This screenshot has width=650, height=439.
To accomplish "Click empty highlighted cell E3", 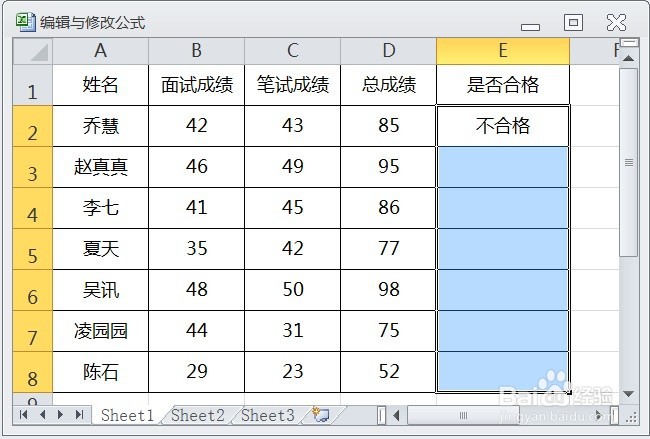I will [503, 167].
